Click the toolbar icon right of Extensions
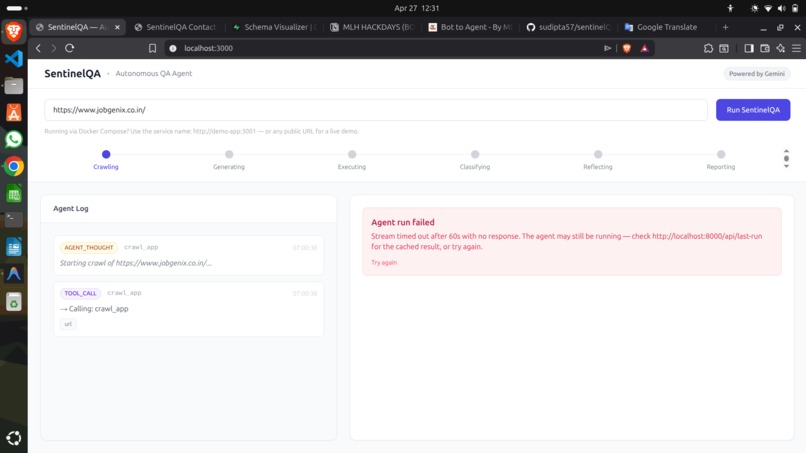The image size is (806, 453). click(x=724, y=48)
